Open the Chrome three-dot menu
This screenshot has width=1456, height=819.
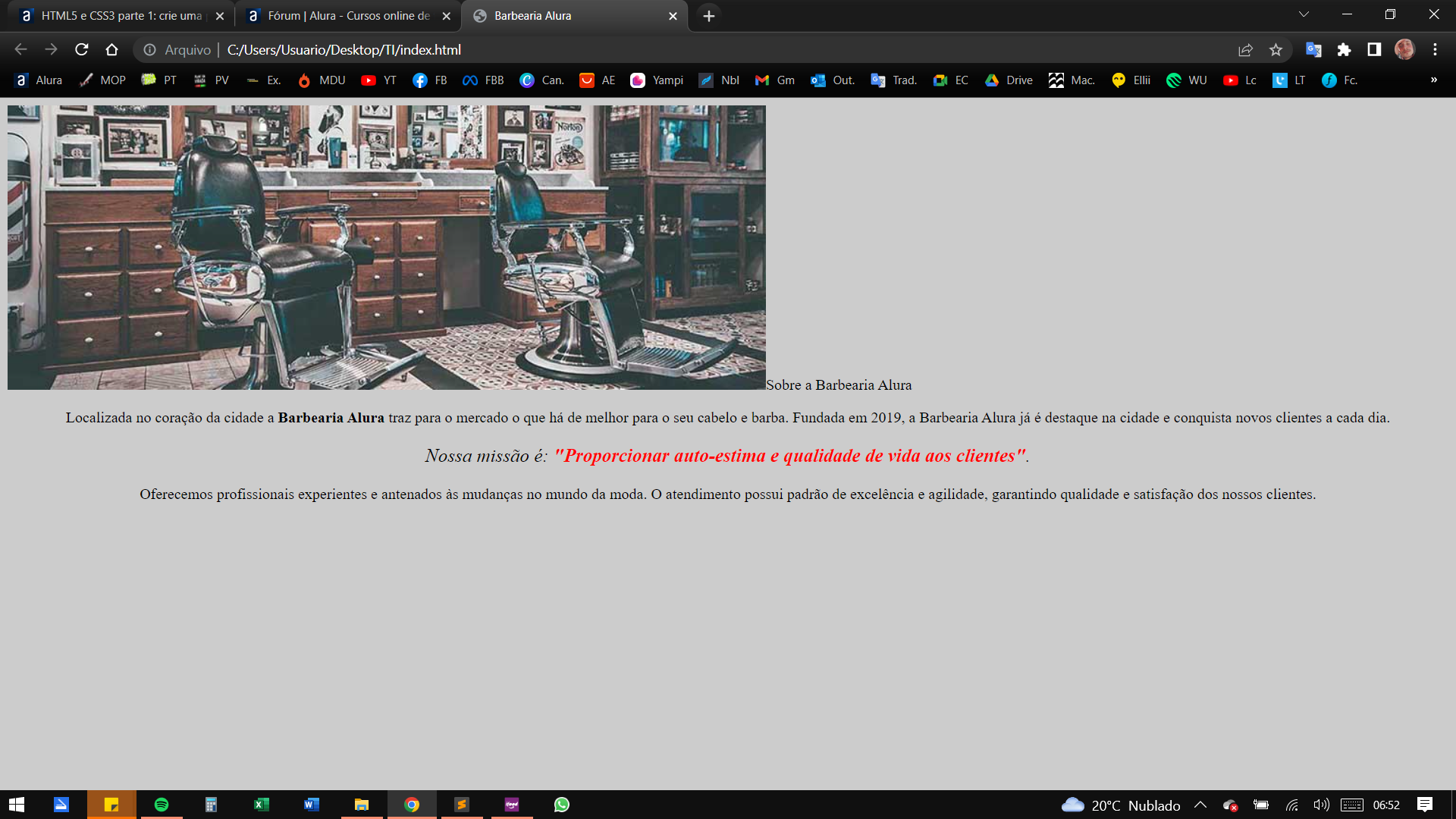(1435, 49)
